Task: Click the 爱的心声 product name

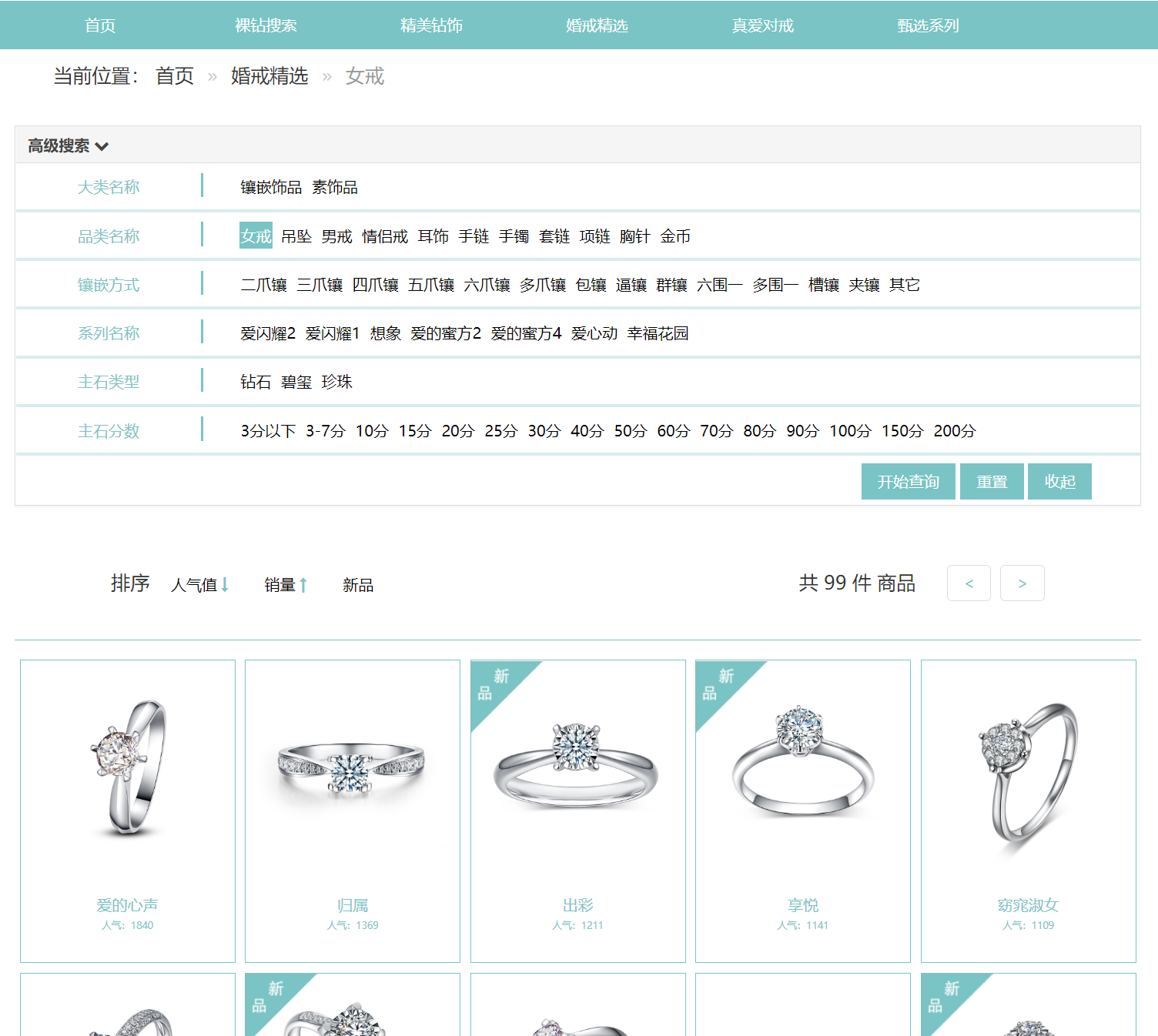Action: point(128,905)
